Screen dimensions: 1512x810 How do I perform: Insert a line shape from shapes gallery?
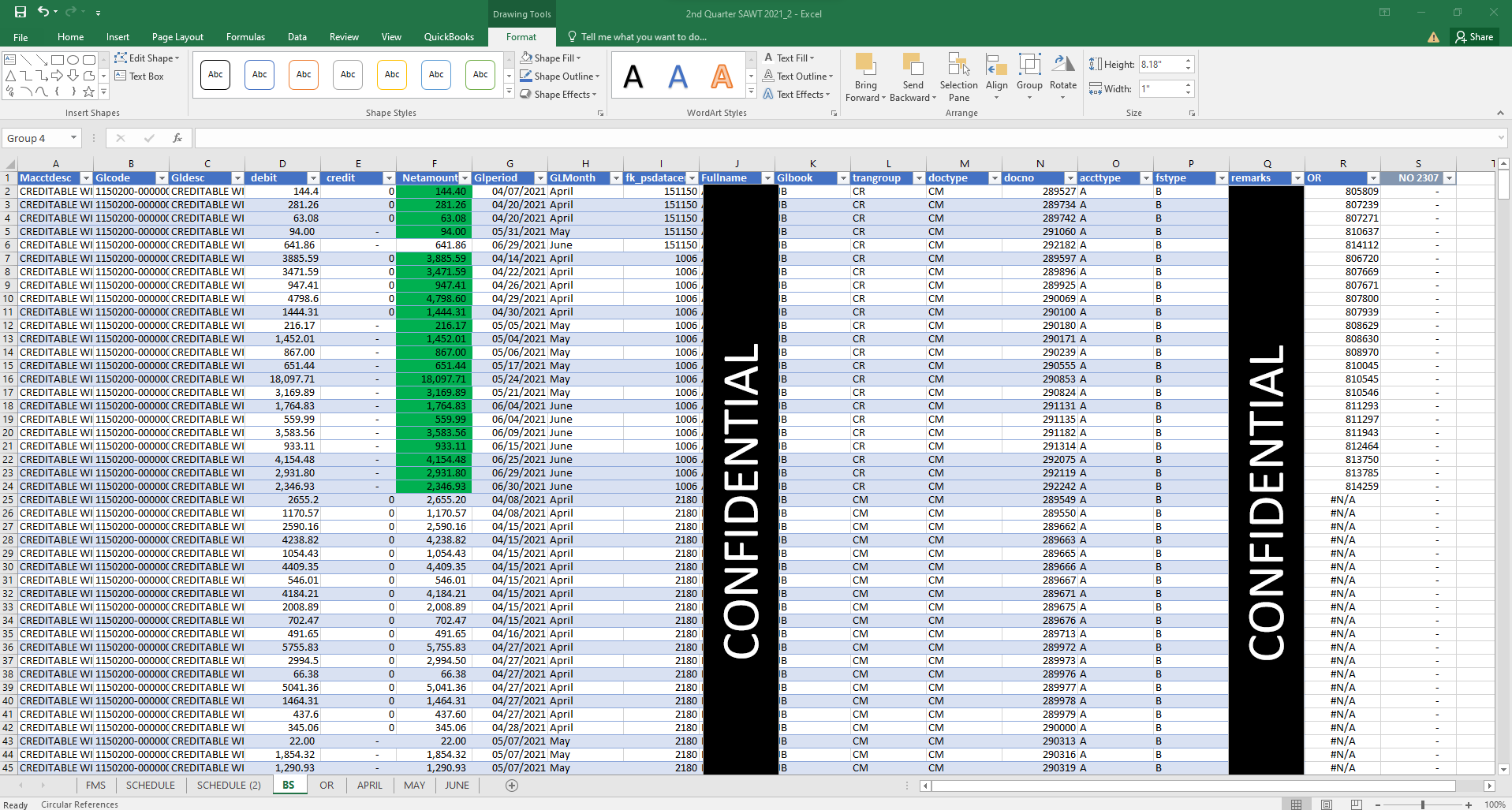(26, 60)
